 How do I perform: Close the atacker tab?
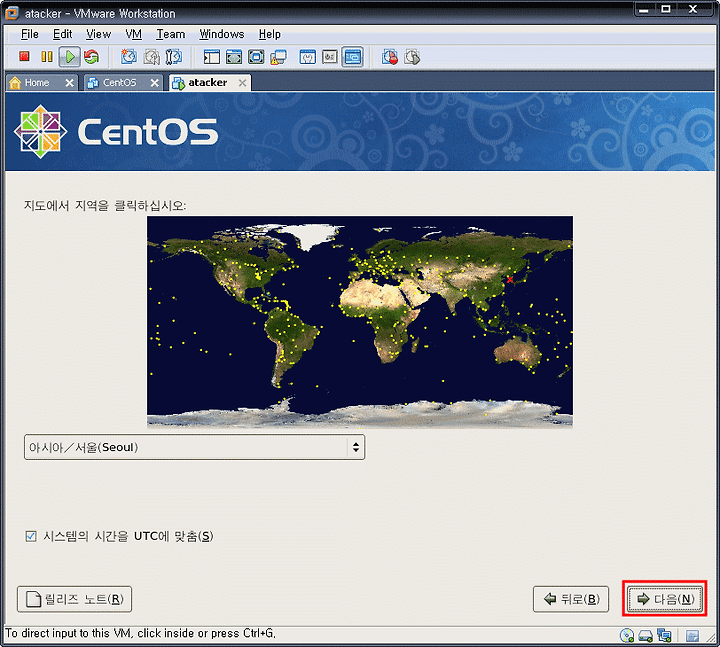[x=242, y=83]
